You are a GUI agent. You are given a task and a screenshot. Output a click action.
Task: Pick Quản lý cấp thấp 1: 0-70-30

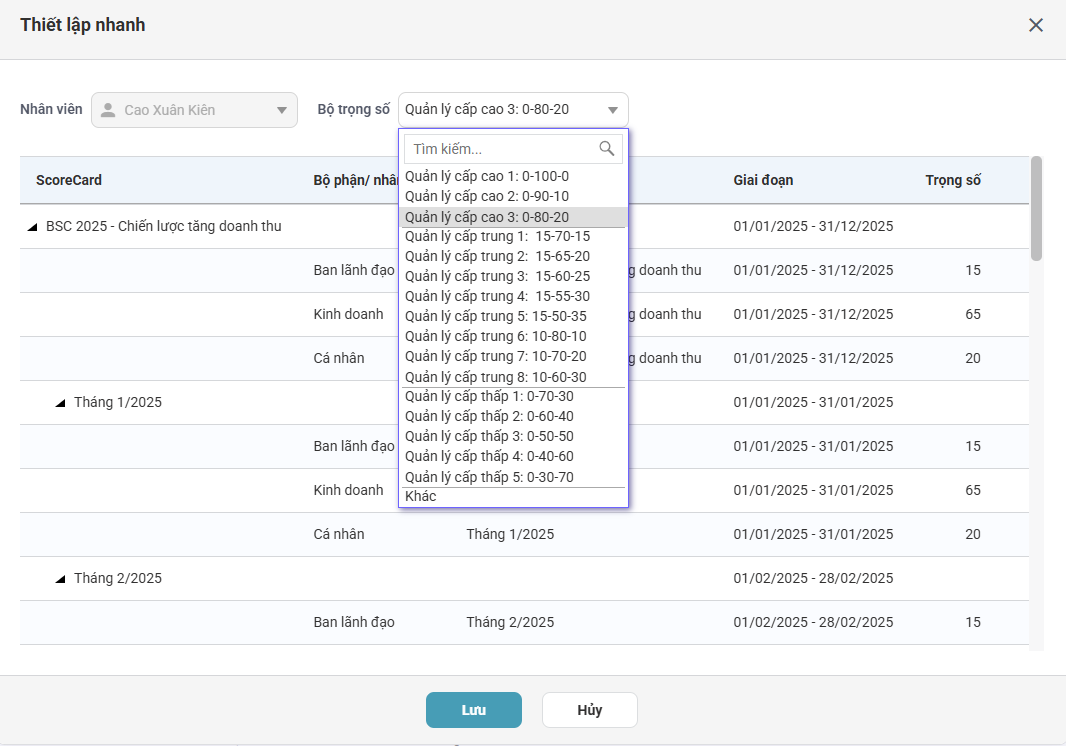(489, 396)
